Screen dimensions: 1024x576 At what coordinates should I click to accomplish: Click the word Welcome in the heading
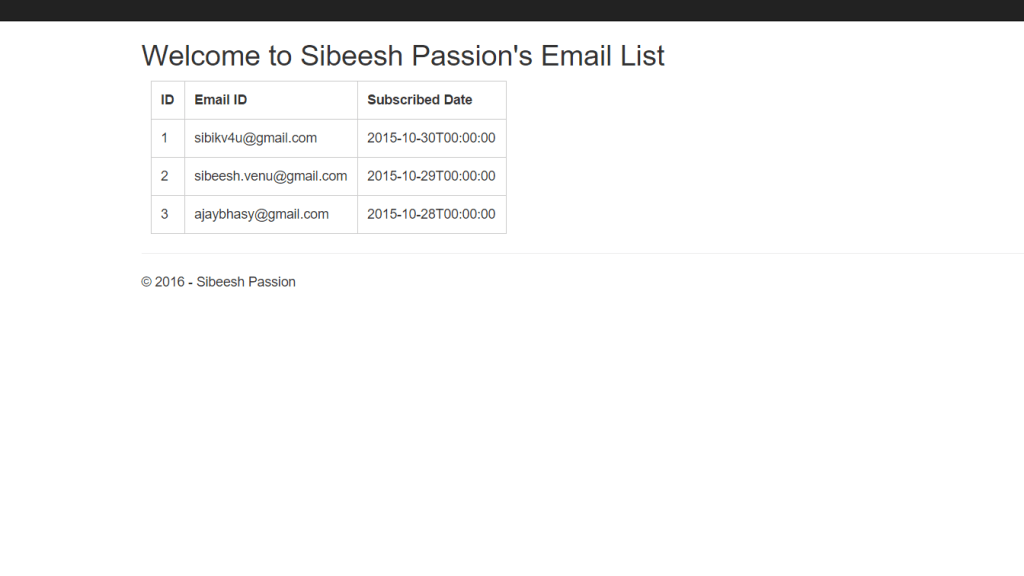point(201,56)
